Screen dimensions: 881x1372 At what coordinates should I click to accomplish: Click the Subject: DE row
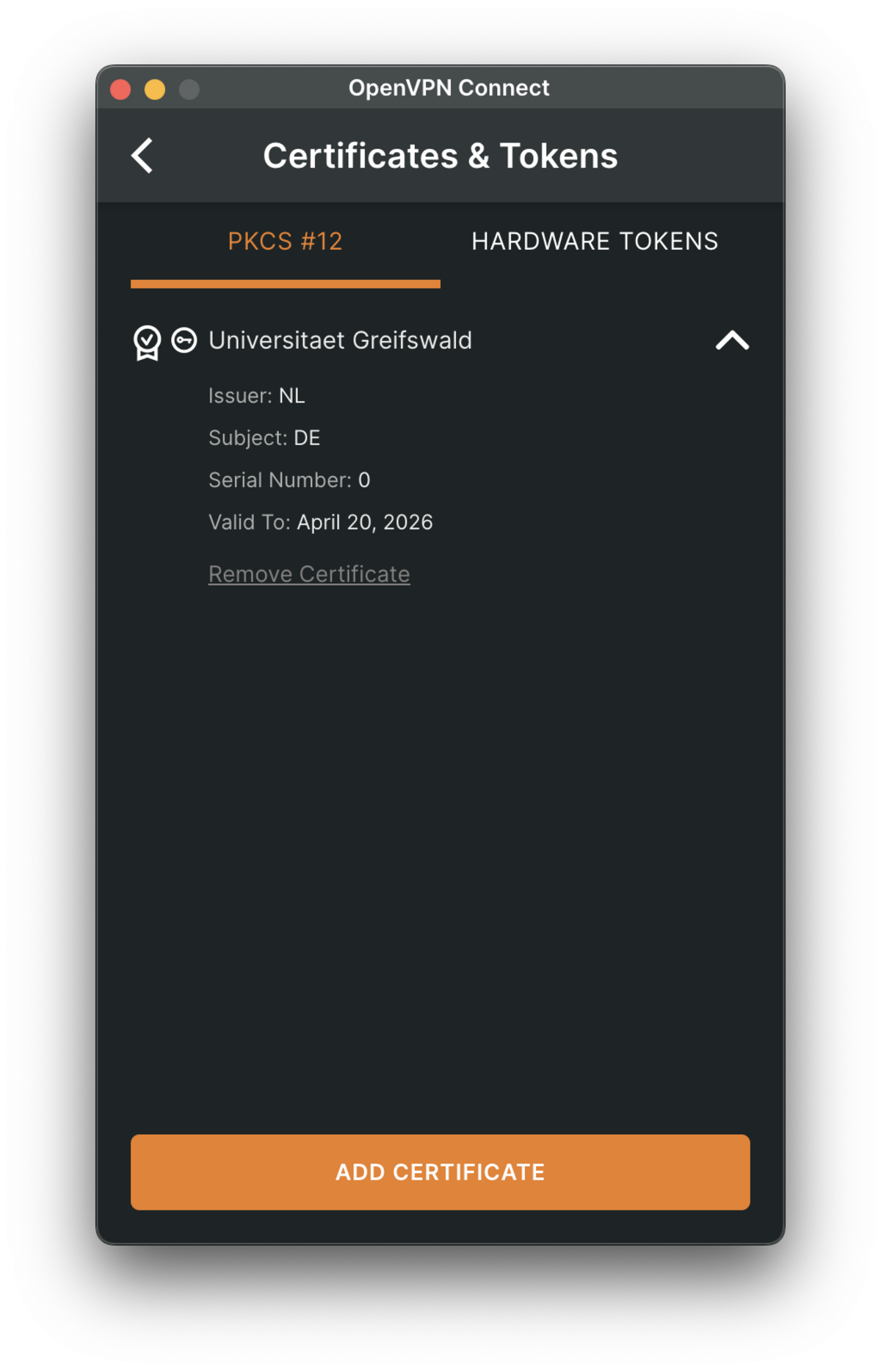(264, 438)
